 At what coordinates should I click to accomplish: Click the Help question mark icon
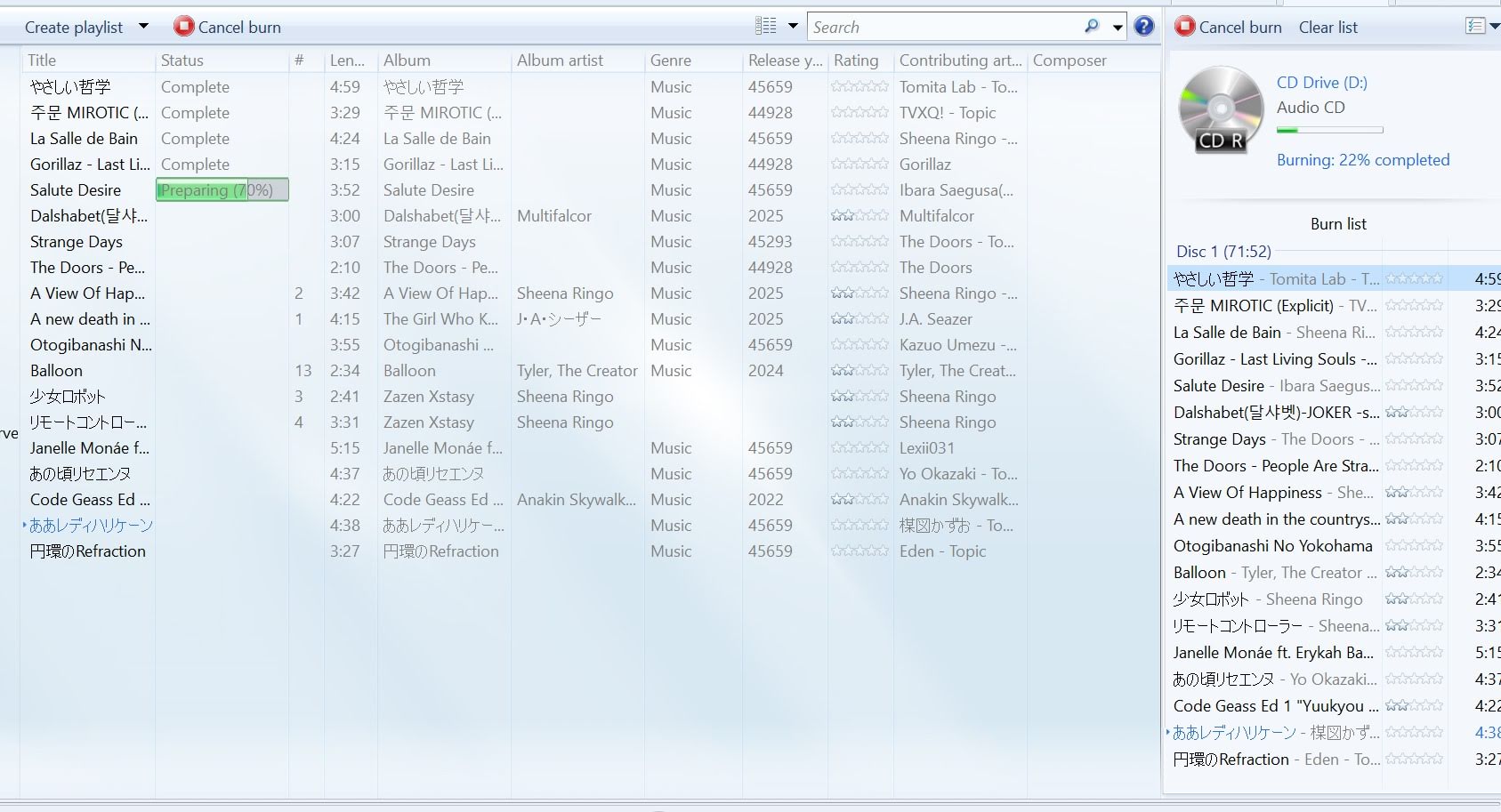click(x=1144, y=27)
